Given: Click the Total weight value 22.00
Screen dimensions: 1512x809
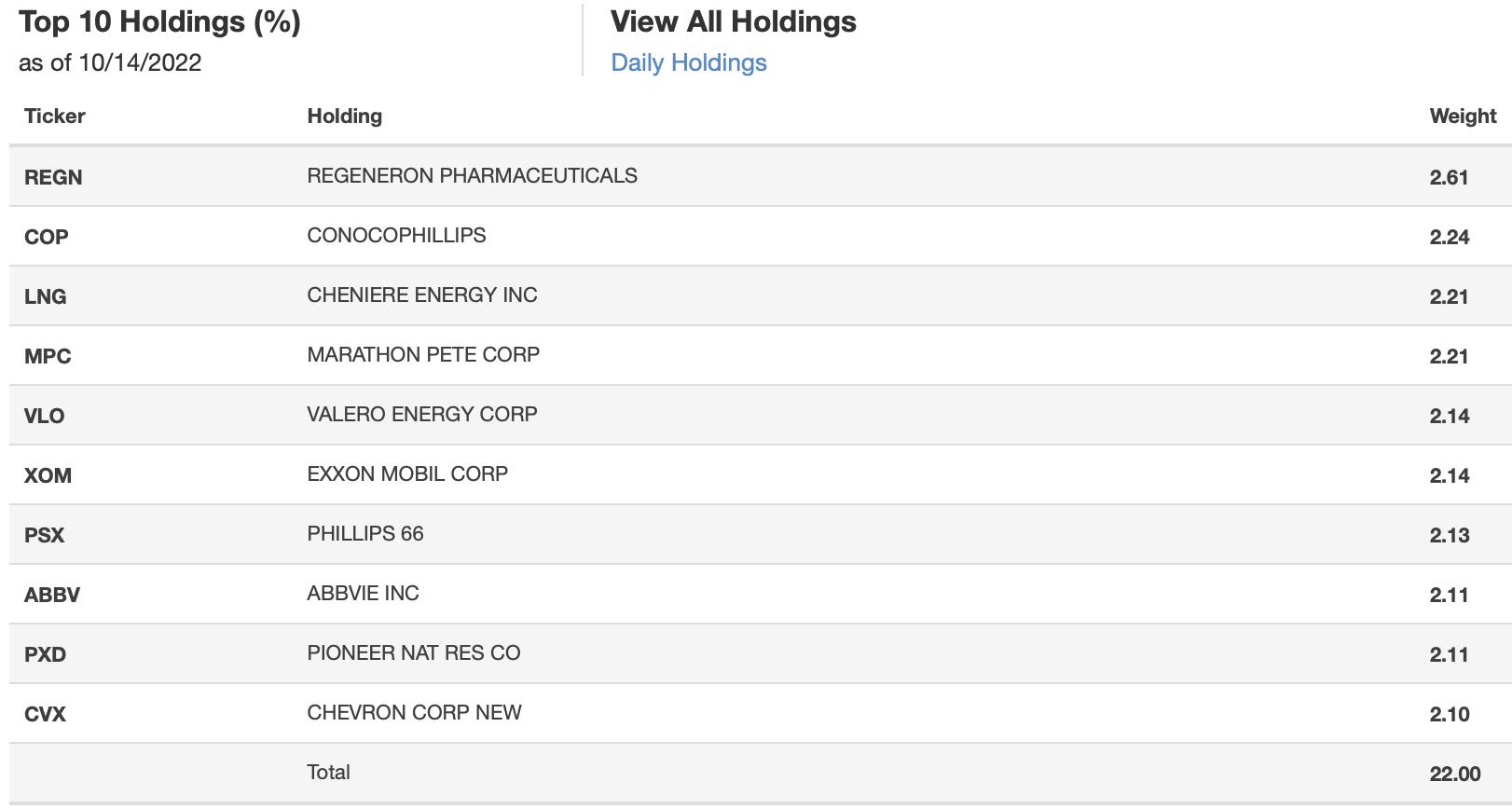Looking at the screenshot, I should 1455,774.
